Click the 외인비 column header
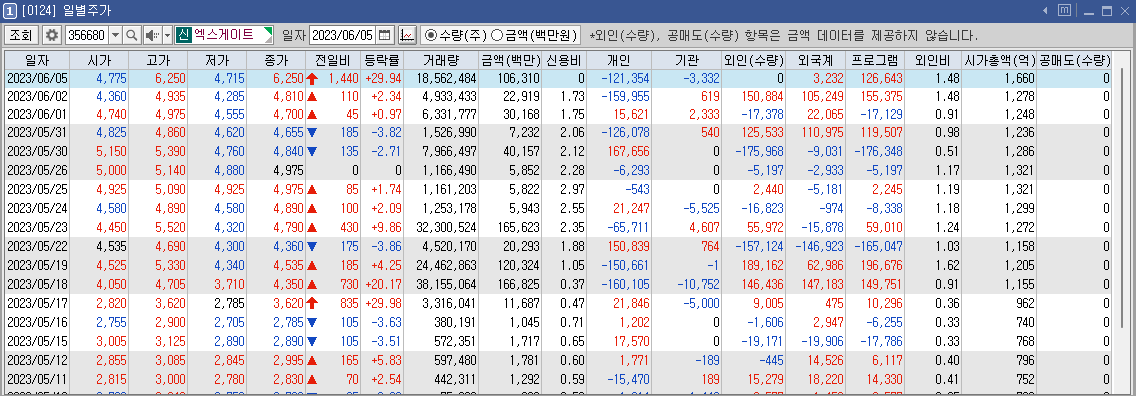 pos(933,59)
